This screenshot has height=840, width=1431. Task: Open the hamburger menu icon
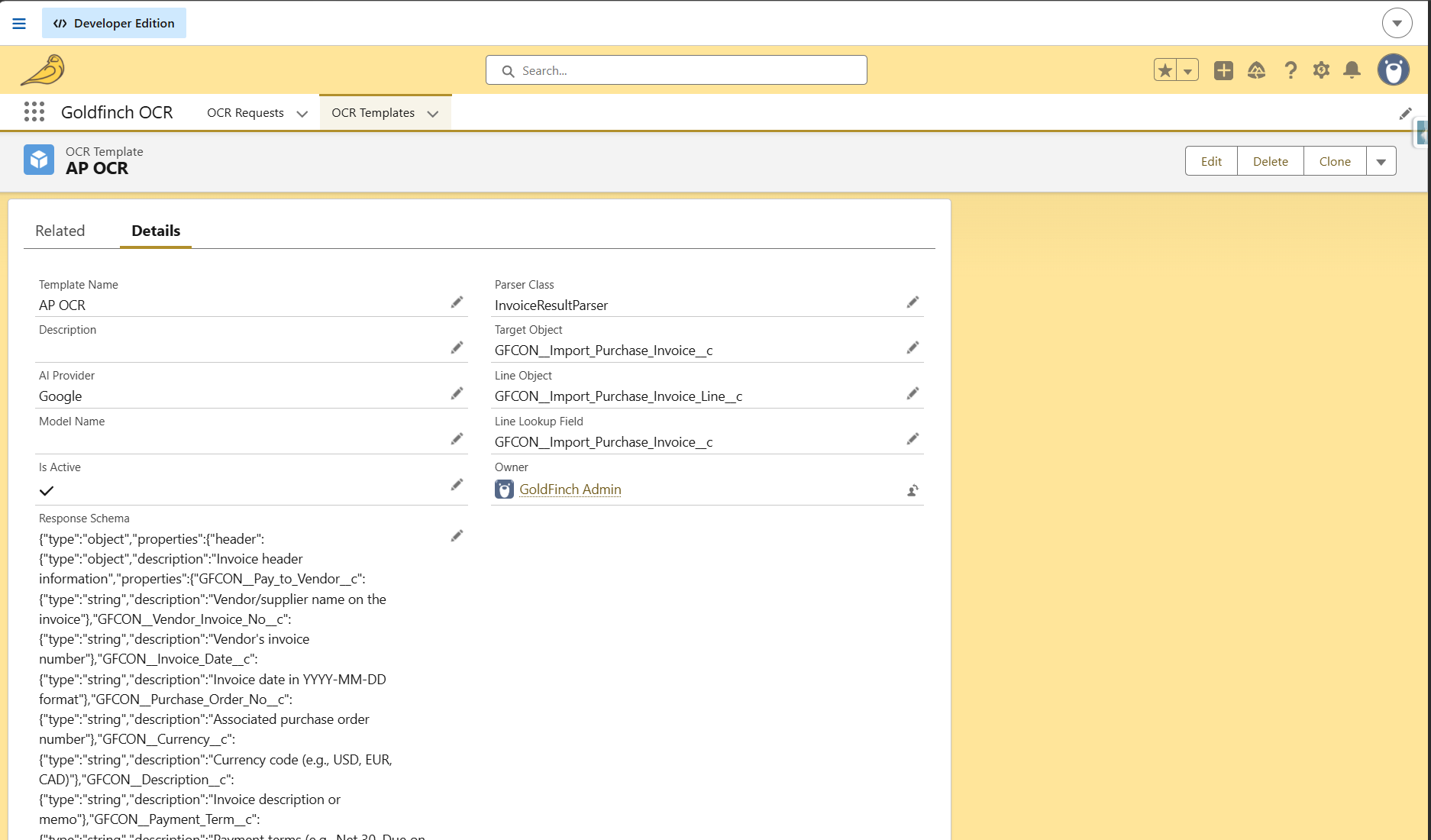(x=19, y=24)
